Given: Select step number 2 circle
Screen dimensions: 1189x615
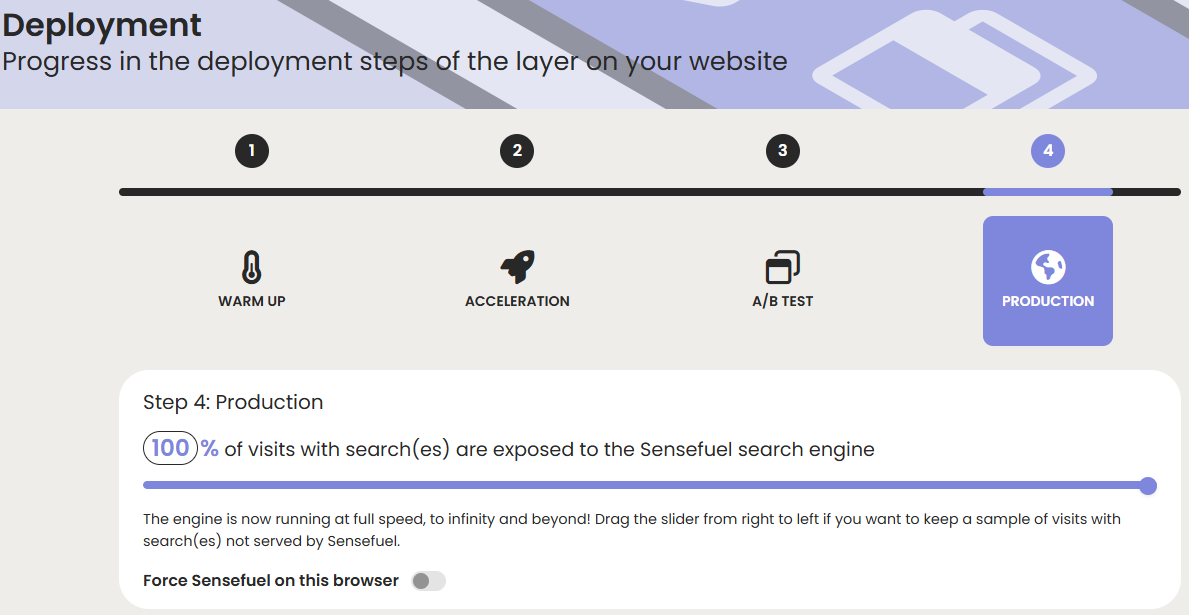Looking at the screenshot, I should 517,151.
